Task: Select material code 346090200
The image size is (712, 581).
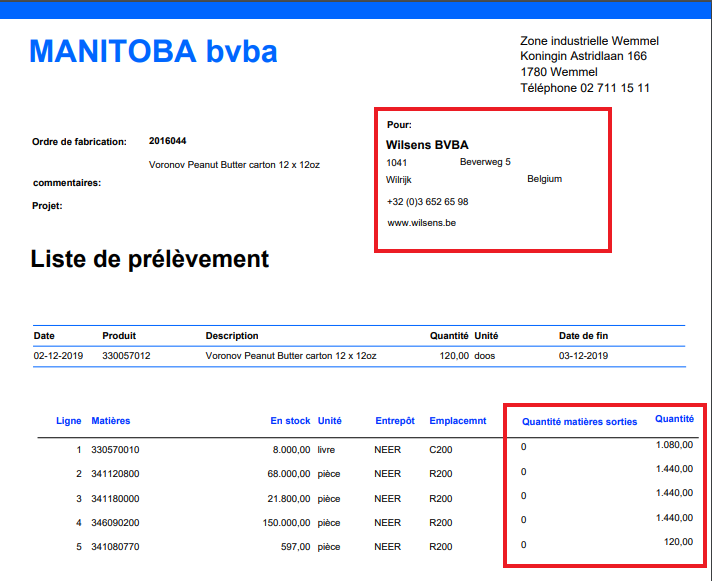Action: (x=115, y=523)
